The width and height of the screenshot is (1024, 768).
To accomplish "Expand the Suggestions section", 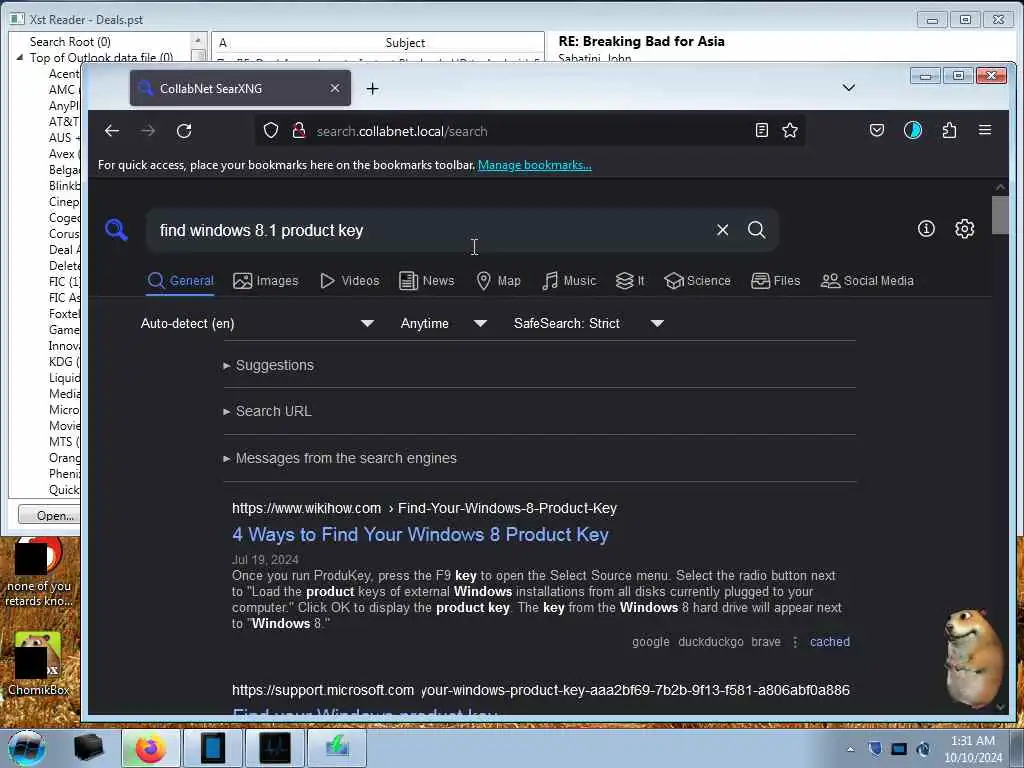I will coord(268,365).
